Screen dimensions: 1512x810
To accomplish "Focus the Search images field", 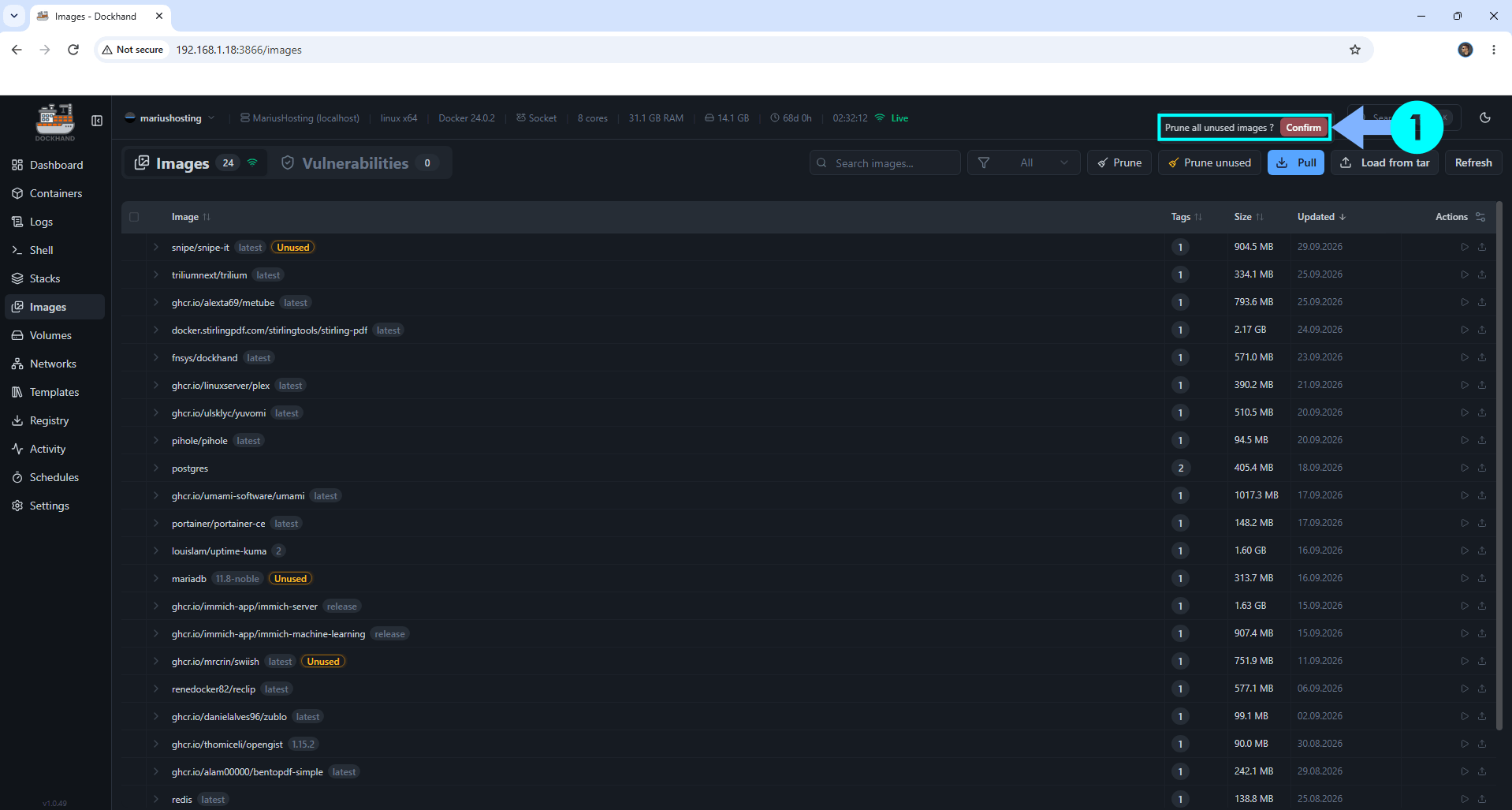I will click(x=885, y=162).
